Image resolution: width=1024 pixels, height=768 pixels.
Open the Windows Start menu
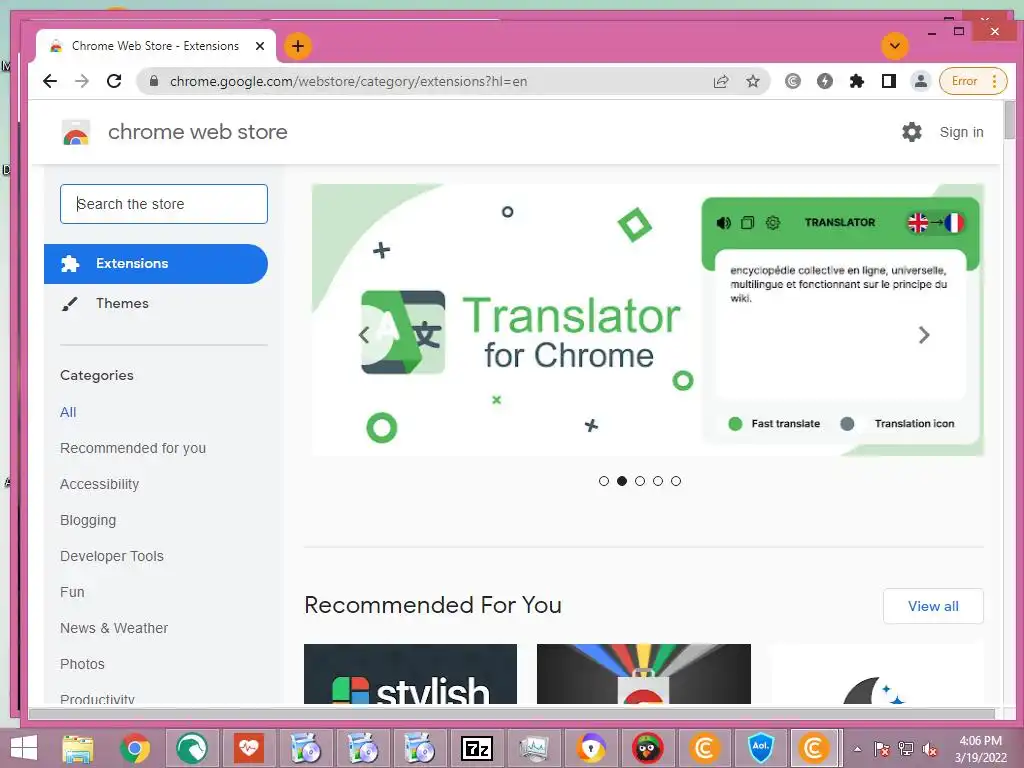coord(24,748)
